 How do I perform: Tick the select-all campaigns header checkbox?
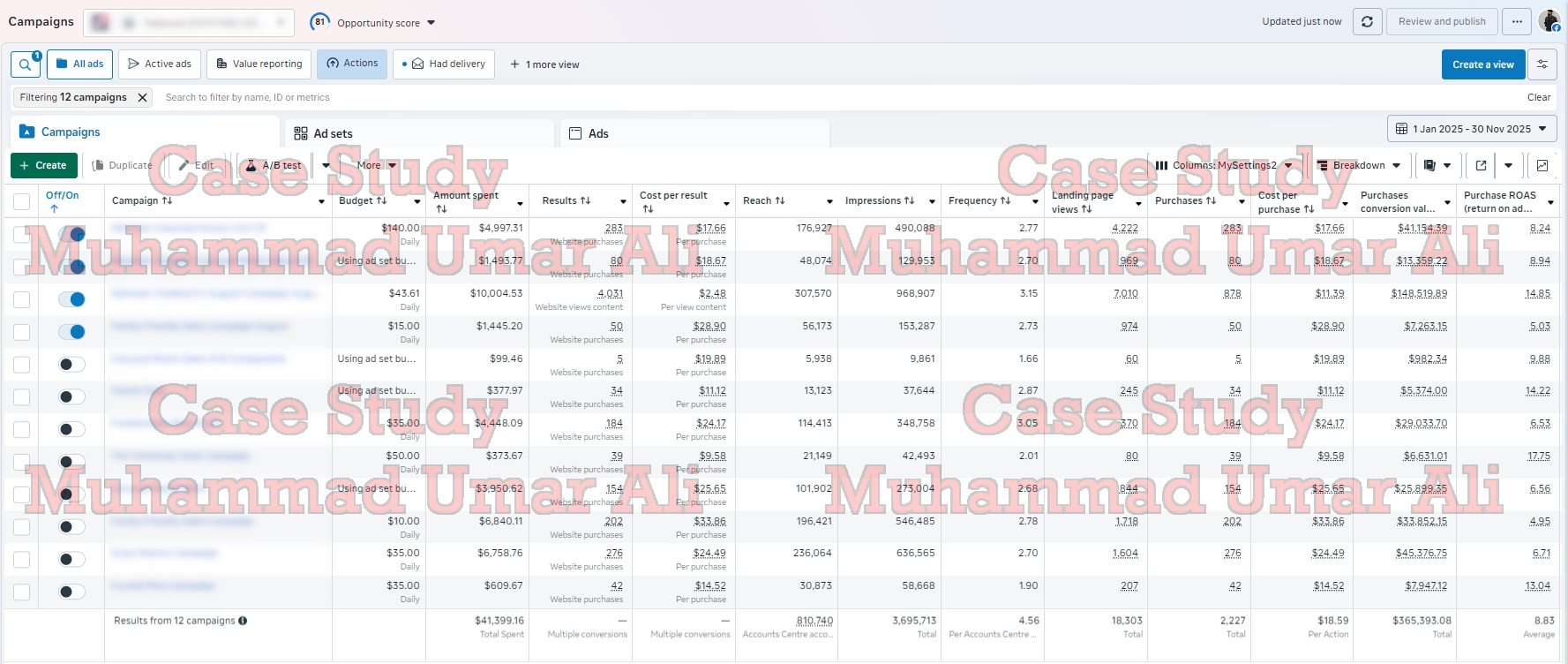click(x=21, y=201)
